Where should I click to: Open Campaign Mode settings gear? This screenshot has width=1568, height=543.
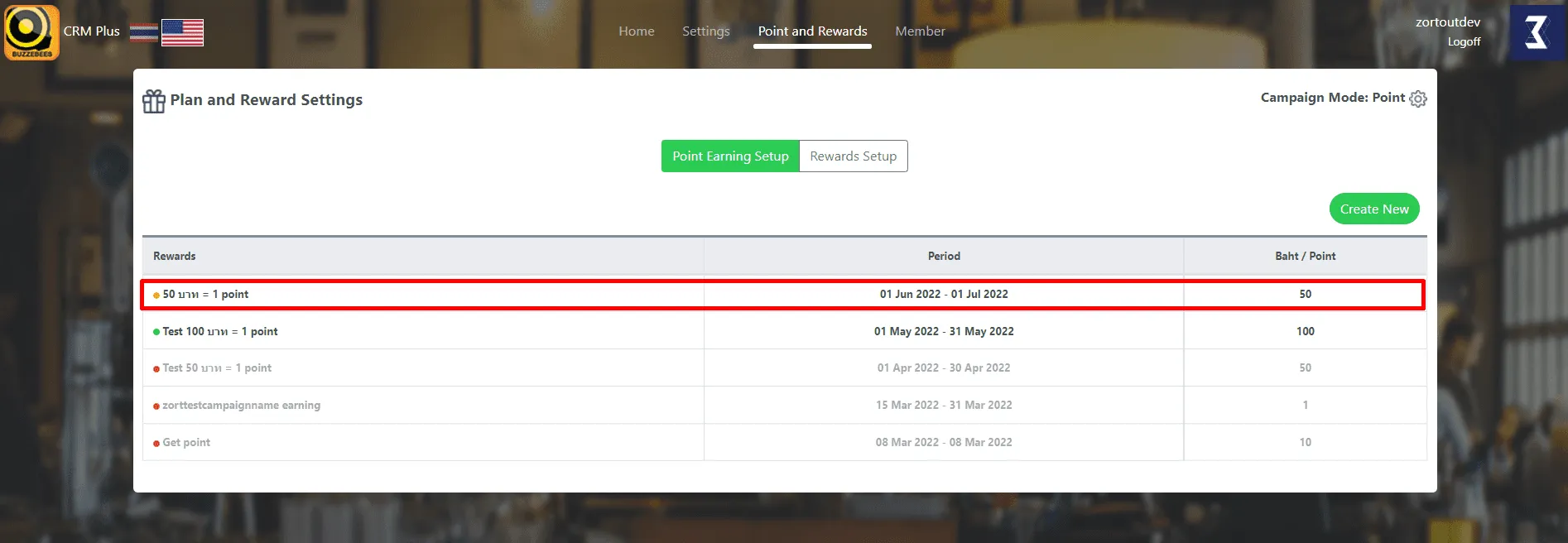[x=1418, y=99]
